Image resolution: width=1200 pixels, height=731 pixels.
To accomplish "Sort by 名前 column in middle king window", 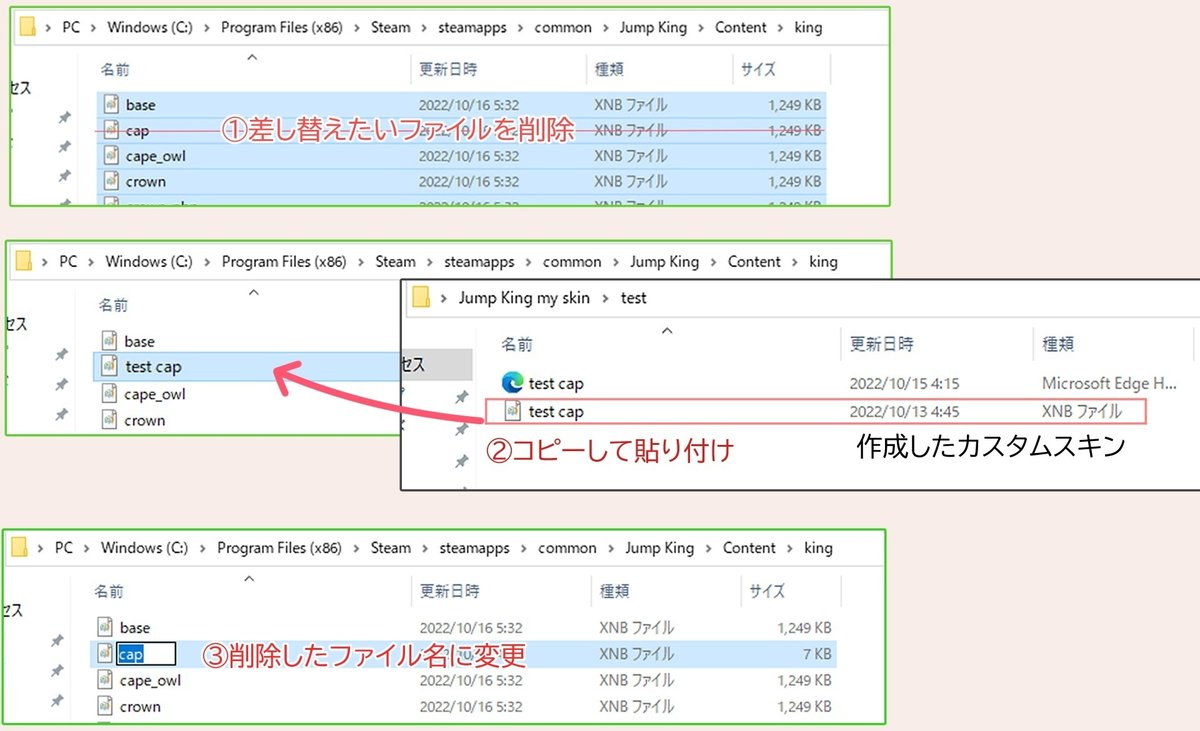I will point(113,305).
